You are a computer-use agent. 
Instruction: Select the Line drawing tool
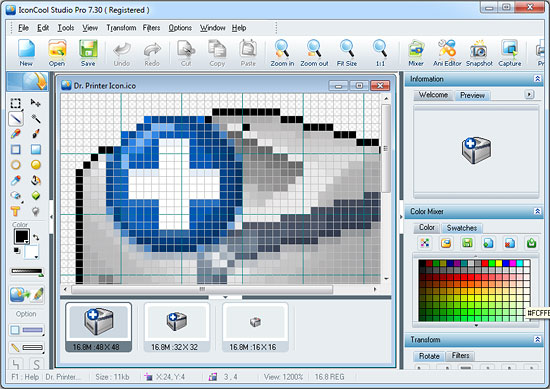coord(16,119)
